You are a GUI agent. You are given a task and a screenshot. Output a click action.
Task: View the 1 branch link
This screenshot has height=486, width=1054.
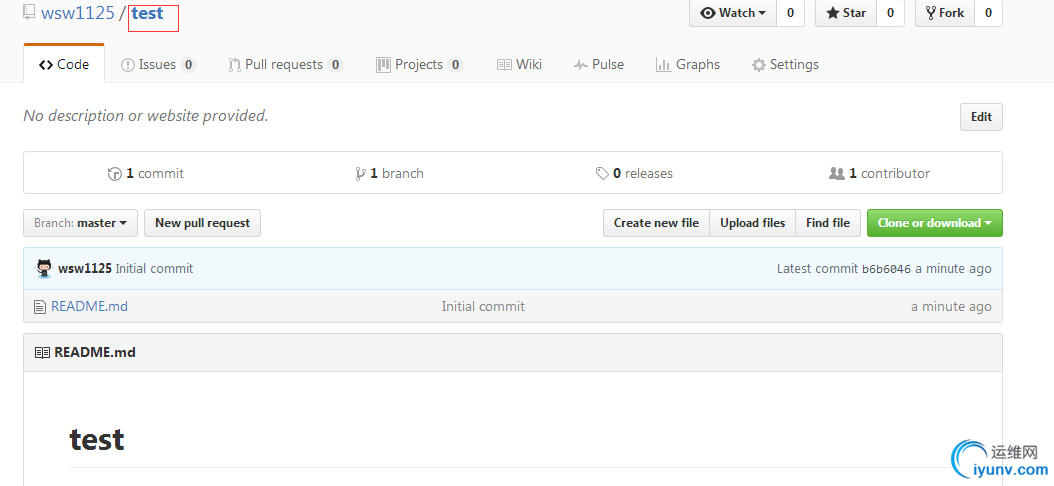(390, 173)
